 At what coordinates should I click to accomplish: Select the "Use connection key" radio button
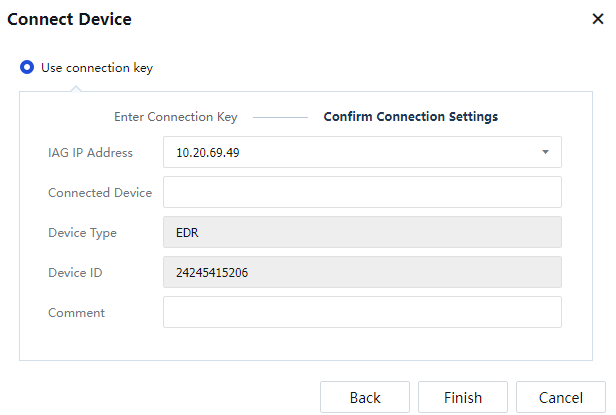27,68
